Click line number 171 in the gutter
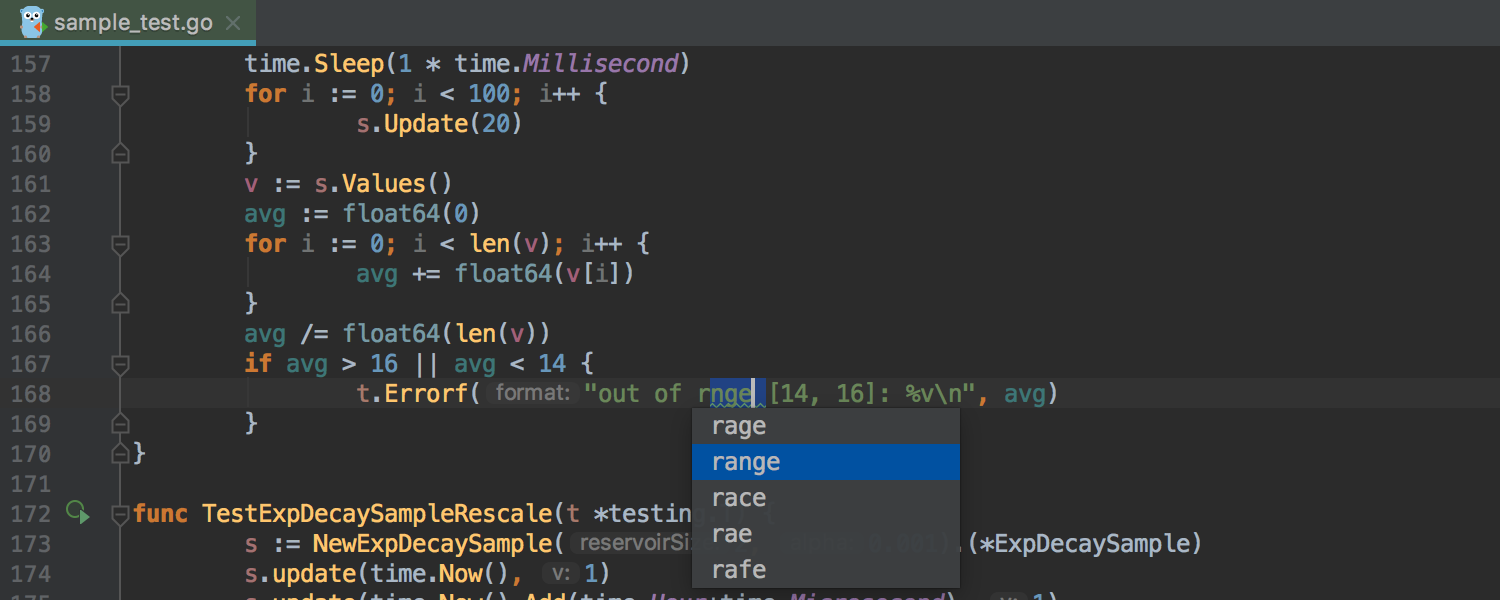The height and width of the screenshot is (600, 1500). click(x=30, y=484)
